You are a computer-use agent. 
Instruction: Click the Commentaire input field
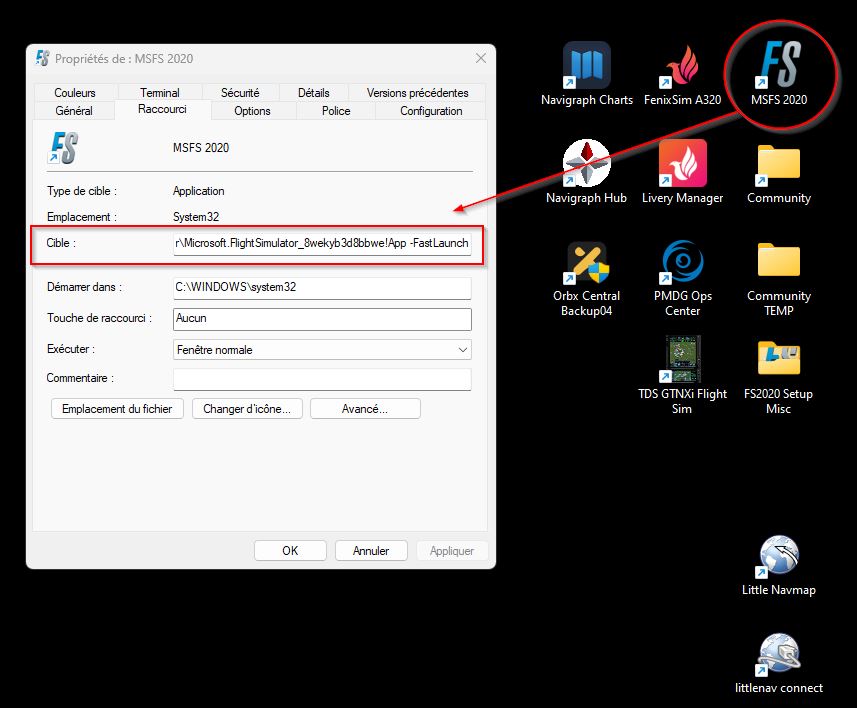[x=322, y=379]
